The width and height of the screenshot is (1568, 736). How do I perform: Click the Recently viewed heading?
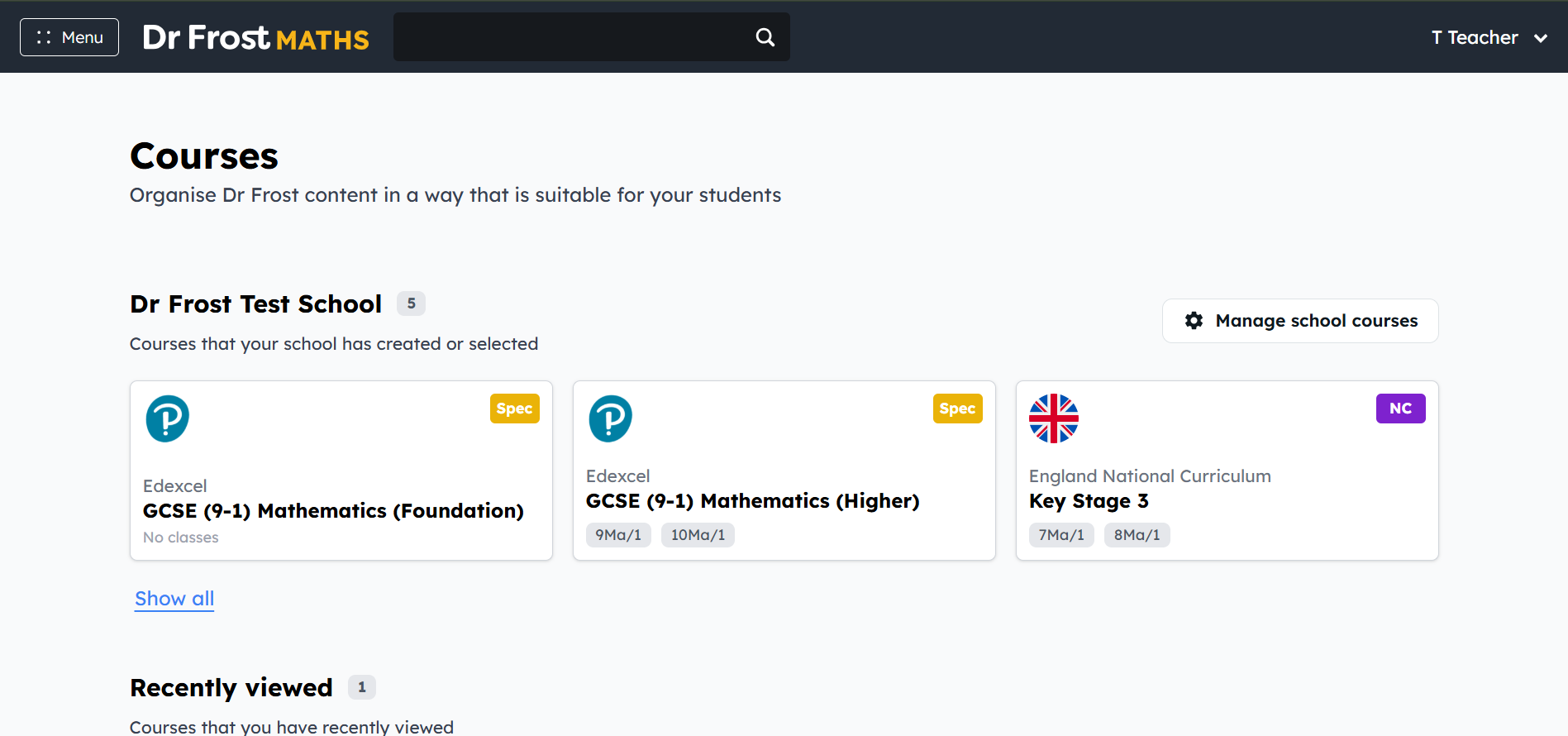[231, 688]
